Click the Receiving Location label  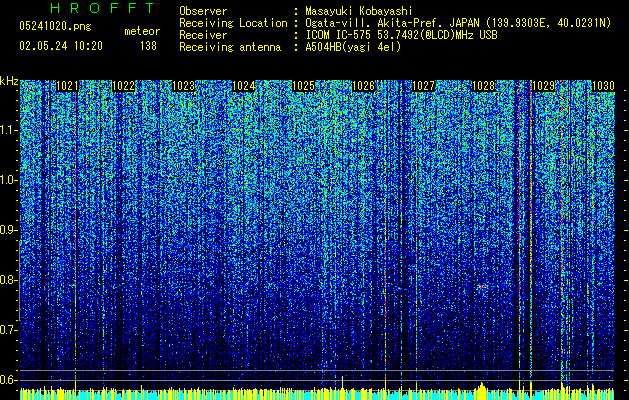click(x=233, y=23)
